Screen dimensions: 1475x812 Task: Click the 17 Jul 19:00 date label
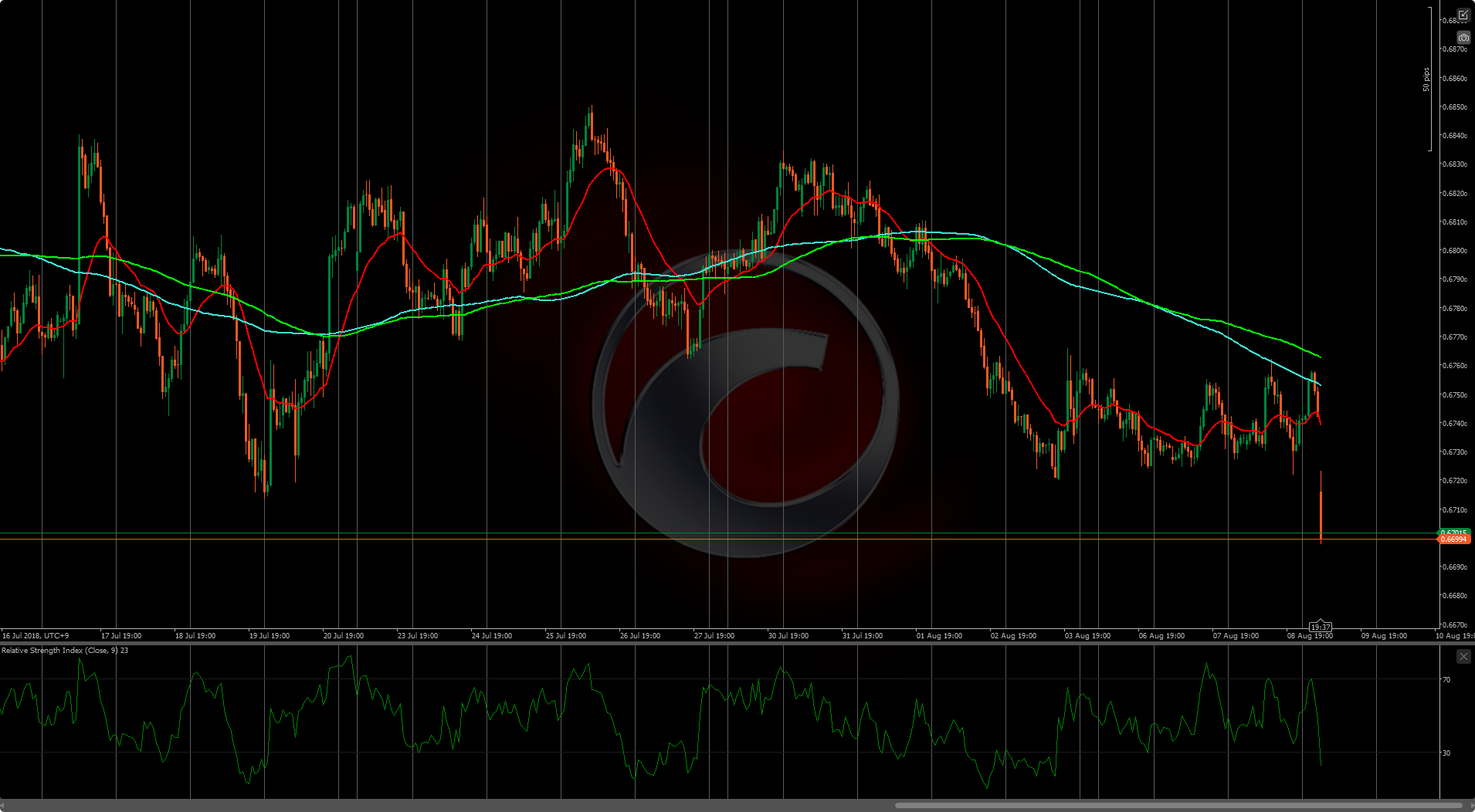pos(121,636)
